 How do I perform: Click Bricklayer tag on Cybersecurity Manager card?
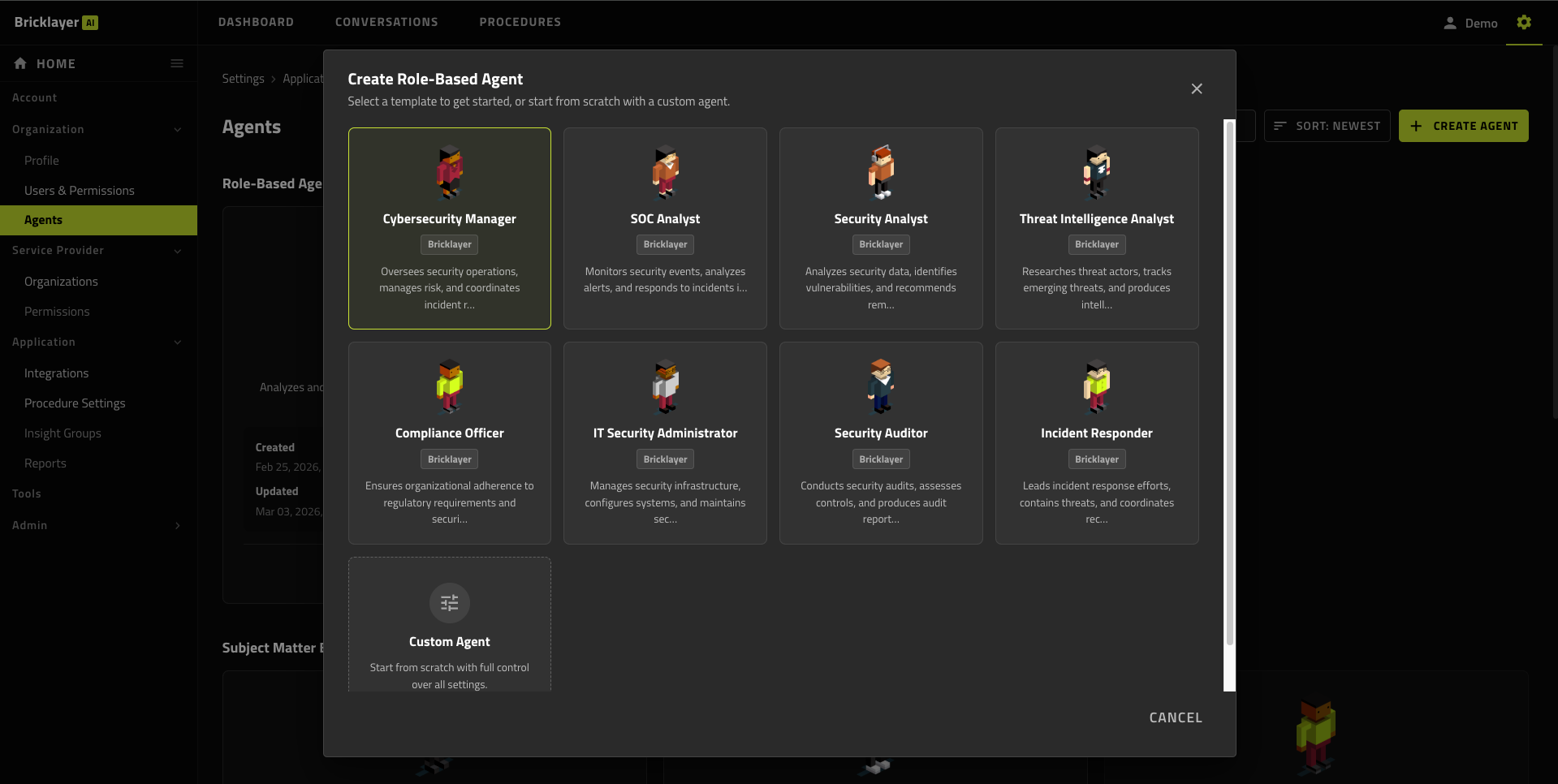click(449, 244)
